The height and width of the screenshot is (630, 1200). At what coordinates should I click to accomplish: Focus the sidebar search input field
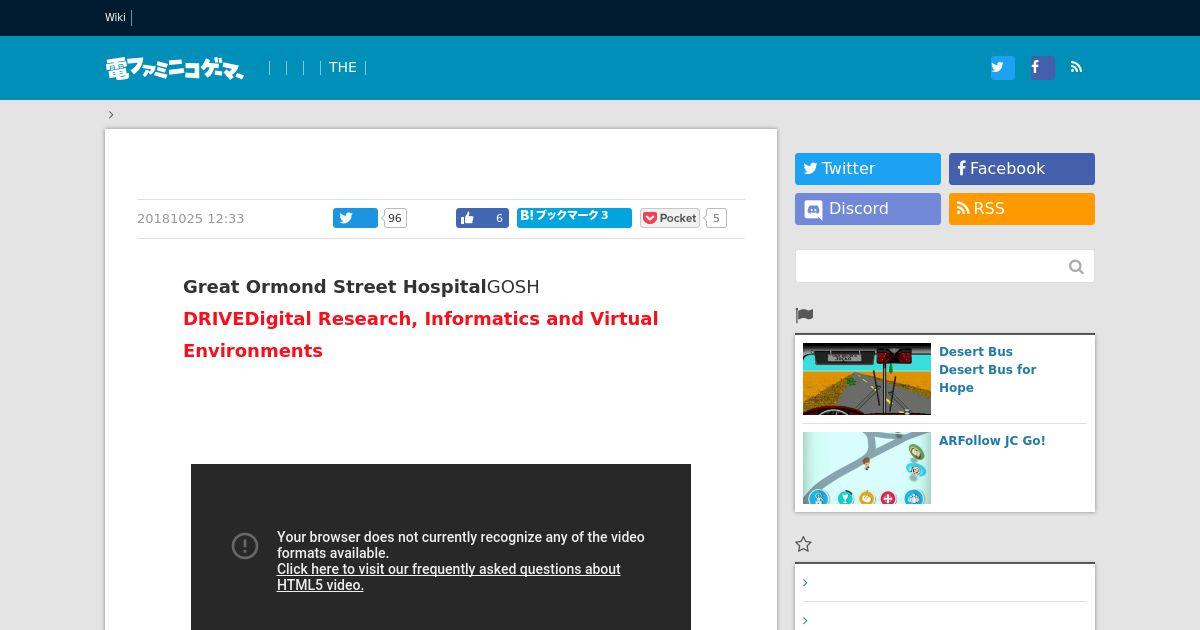930,266
